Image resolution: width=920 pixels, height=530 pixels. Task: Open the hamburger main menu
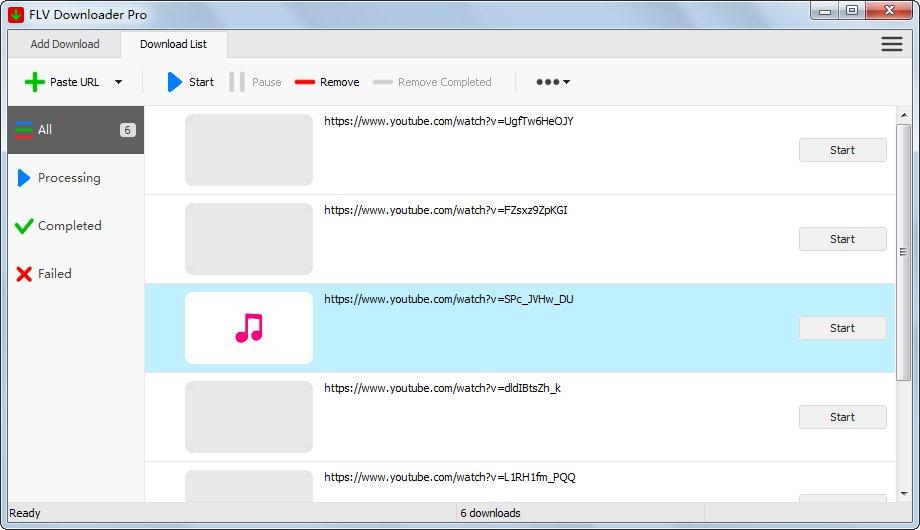[x=891, y=44]
